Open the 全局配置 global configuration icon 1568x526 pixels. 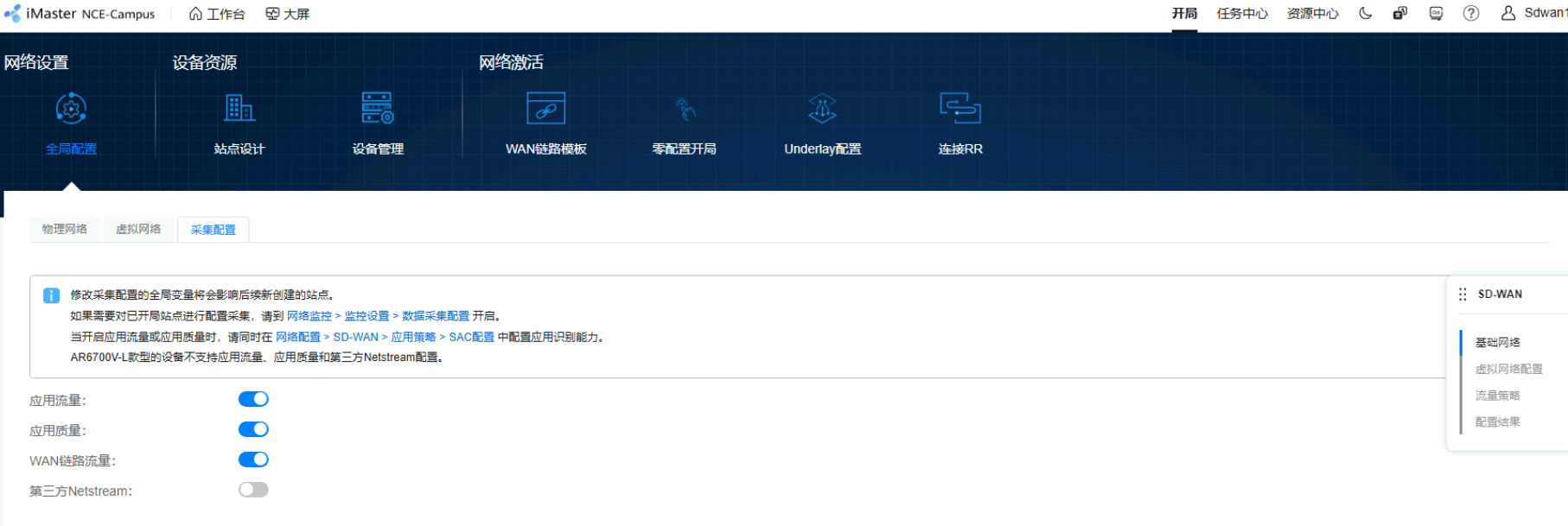(x=71, y=110)
